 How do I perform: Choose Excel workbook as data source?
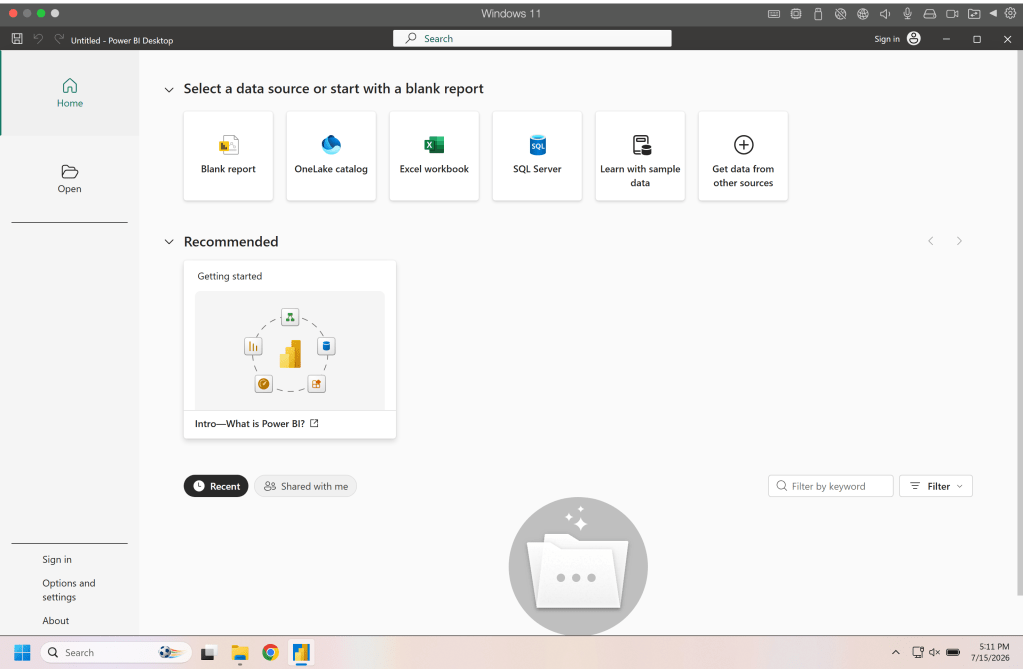click(434, 156)
